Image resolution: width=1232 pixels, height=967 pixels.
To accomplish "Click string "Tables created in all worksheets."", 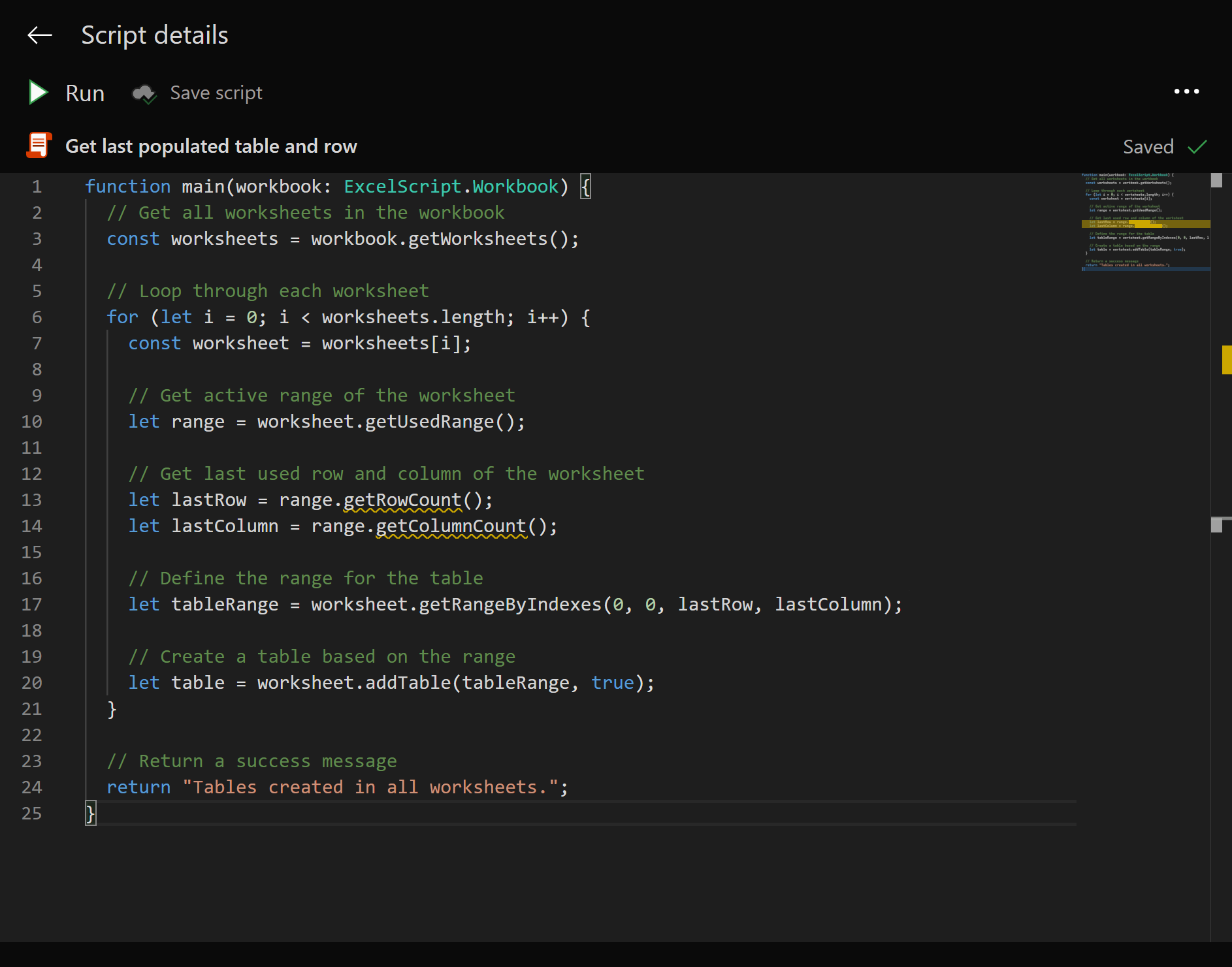I will click(370, 787).
